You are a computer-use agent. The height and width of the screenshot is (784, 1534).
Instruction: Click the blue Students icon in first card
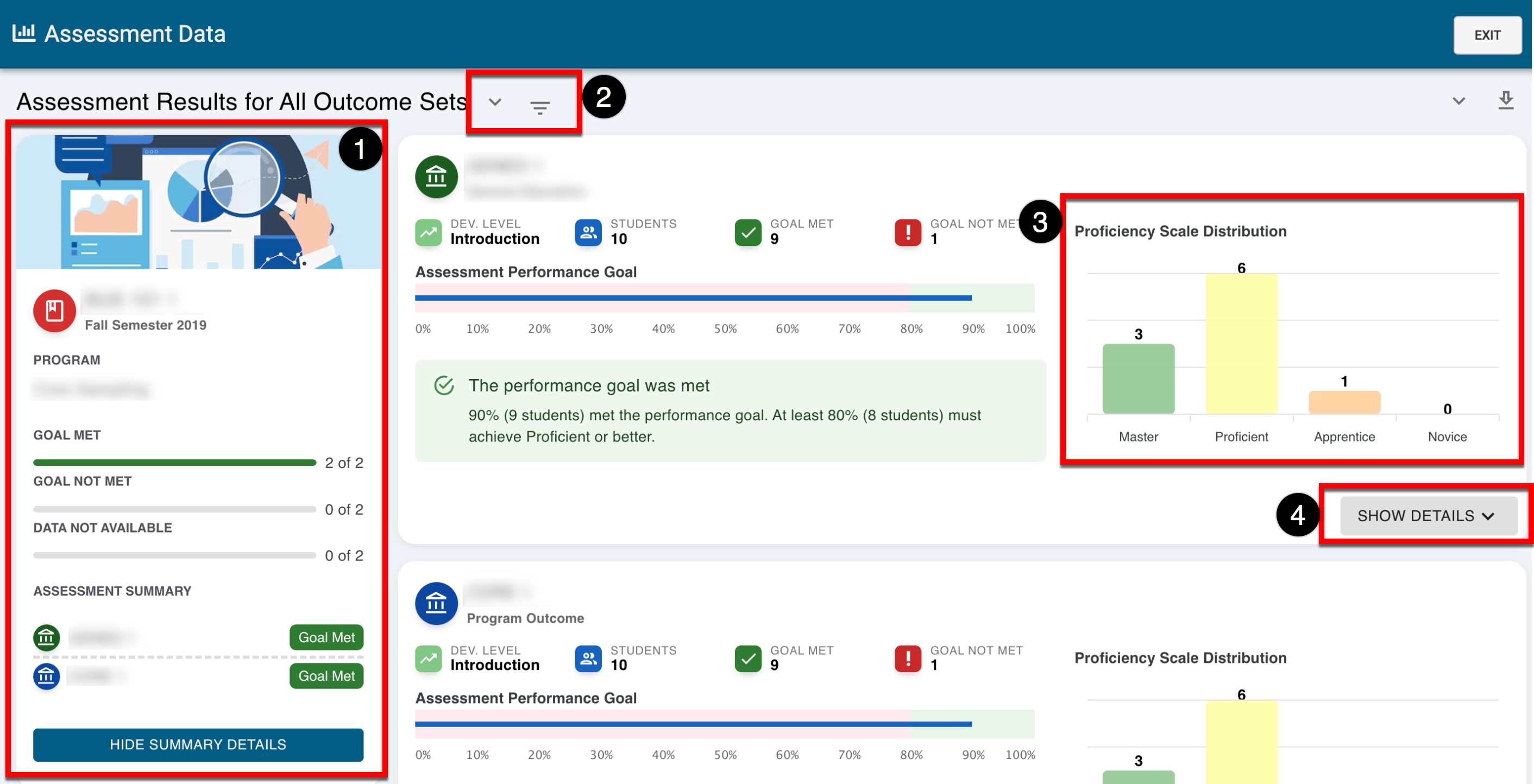tap(588, 232)
